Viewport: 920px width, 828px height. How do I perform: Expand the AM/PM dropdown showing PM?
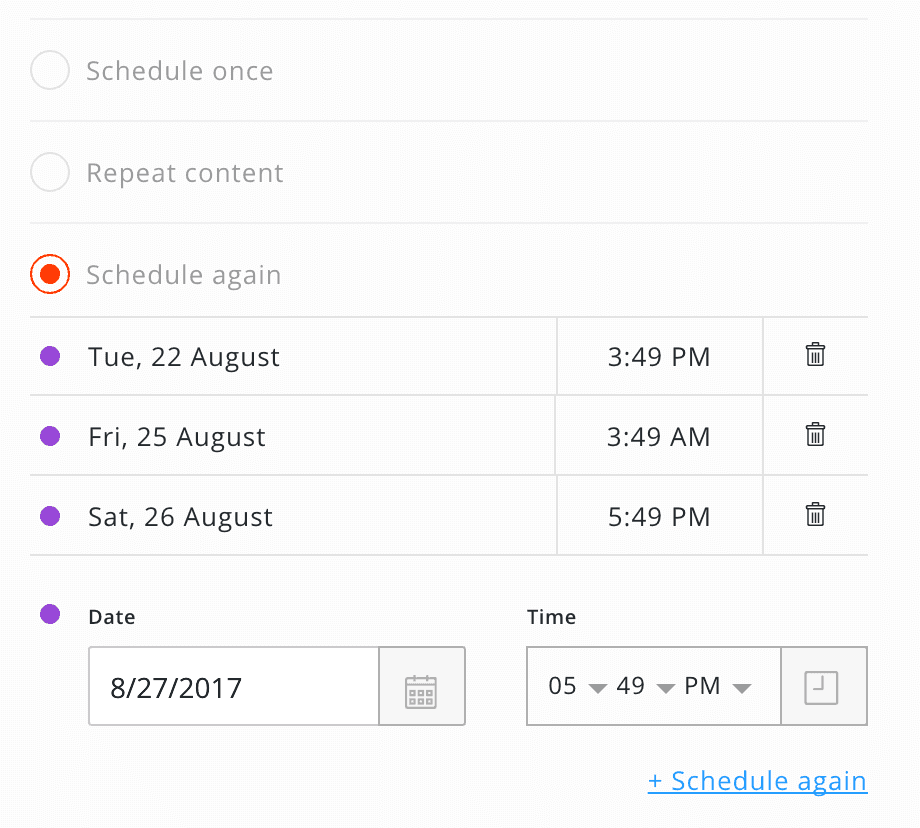717,686
